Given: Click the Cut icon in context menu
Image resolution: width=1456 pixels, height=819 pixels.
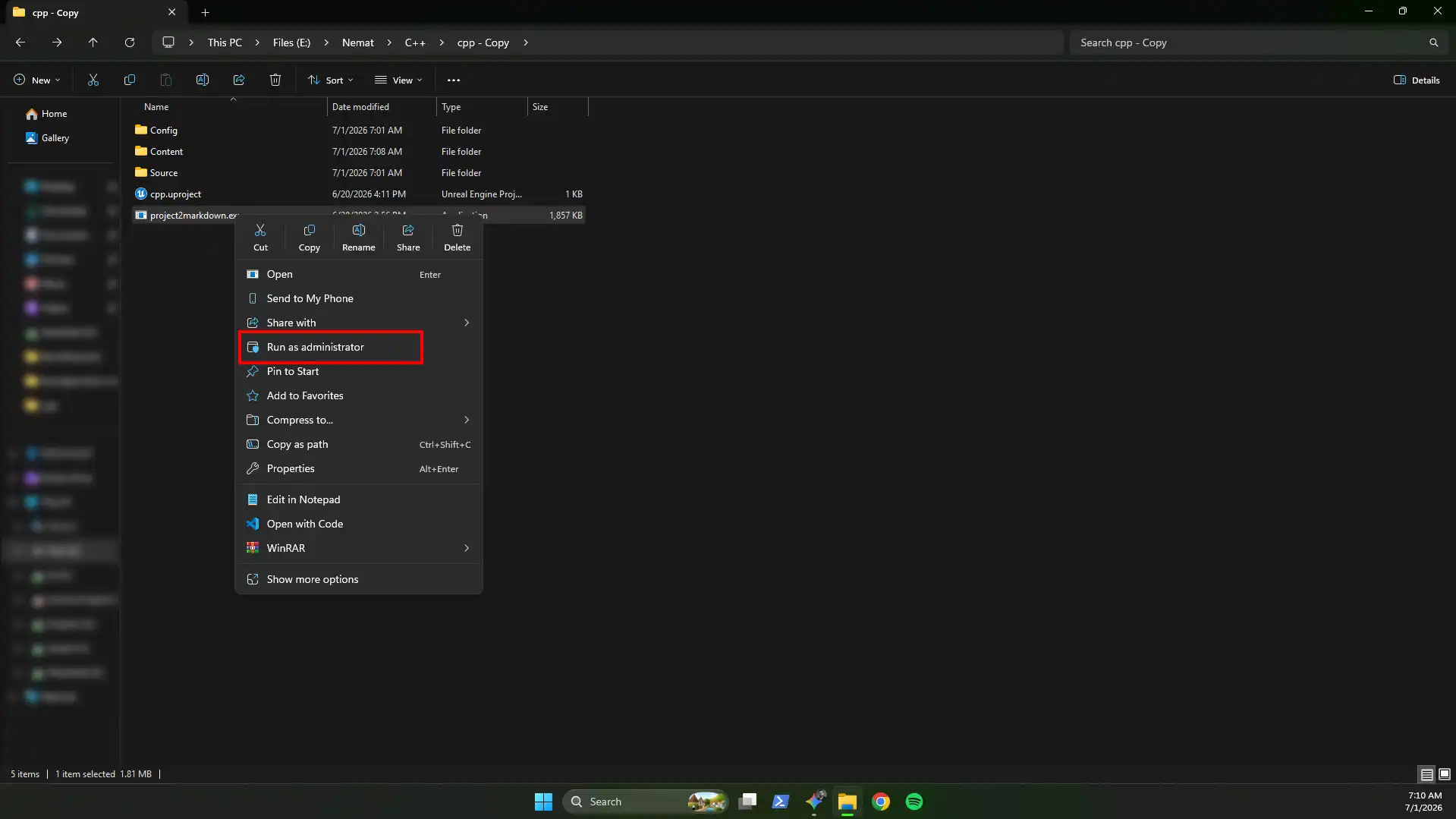Looking at the screenshot, I should tap(260, 237).
